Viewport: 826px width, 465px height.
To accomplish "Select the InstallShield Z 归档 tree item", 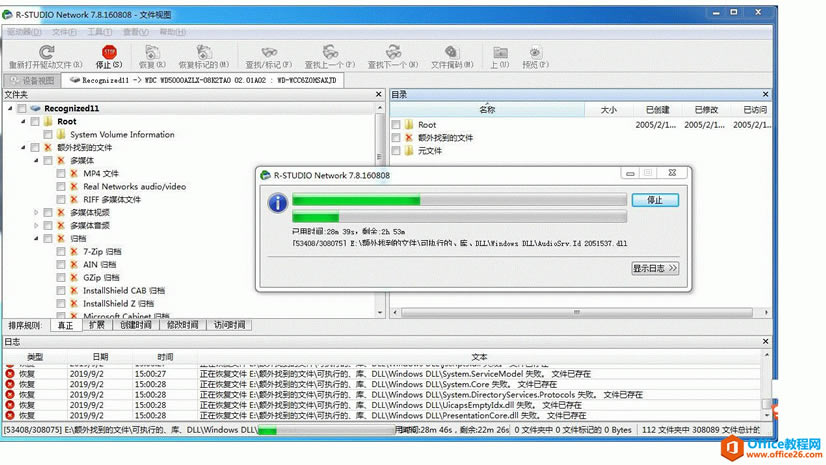I will (x=118, y=304).
